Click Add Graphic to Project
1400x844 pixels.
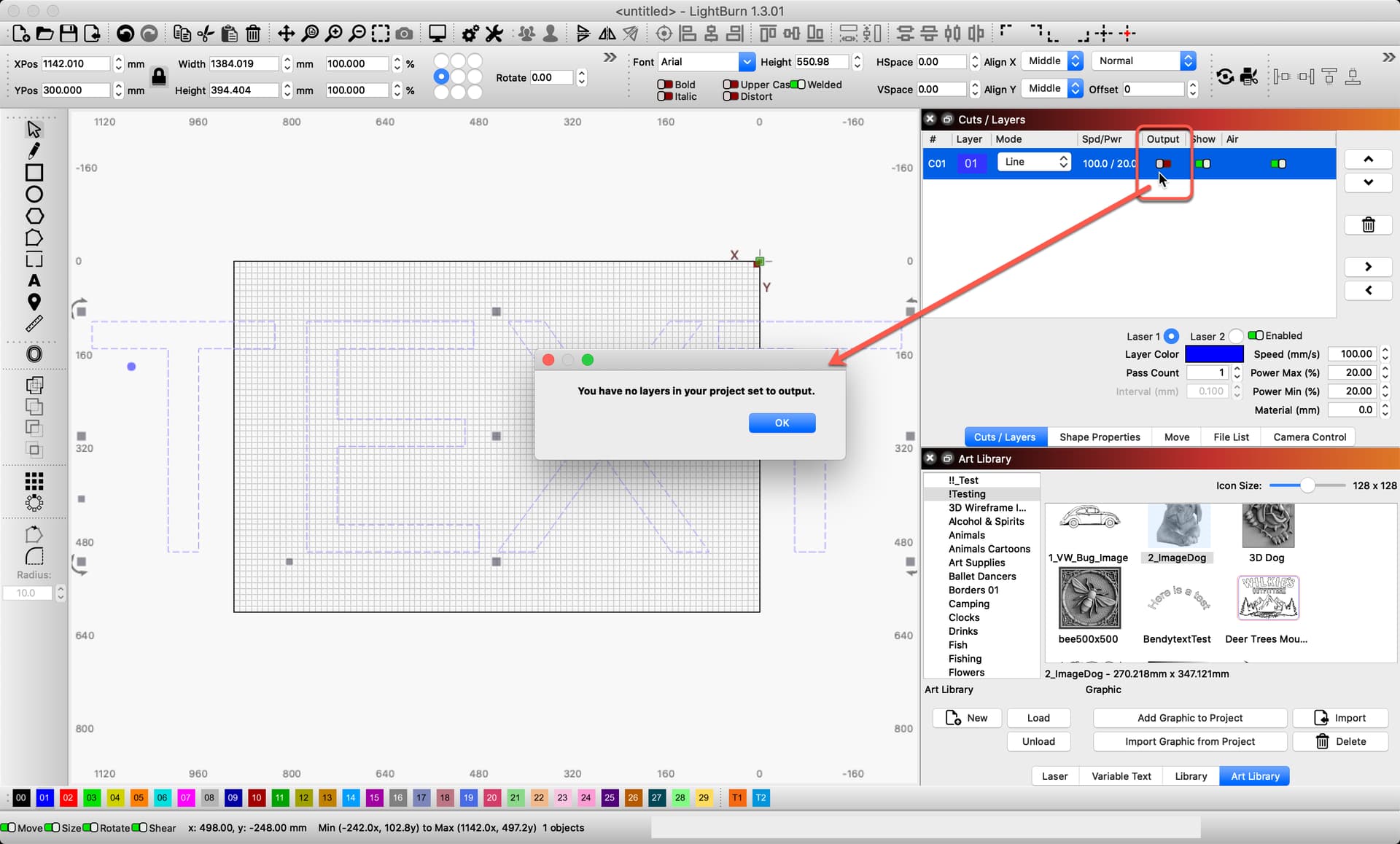[1189, 718]
